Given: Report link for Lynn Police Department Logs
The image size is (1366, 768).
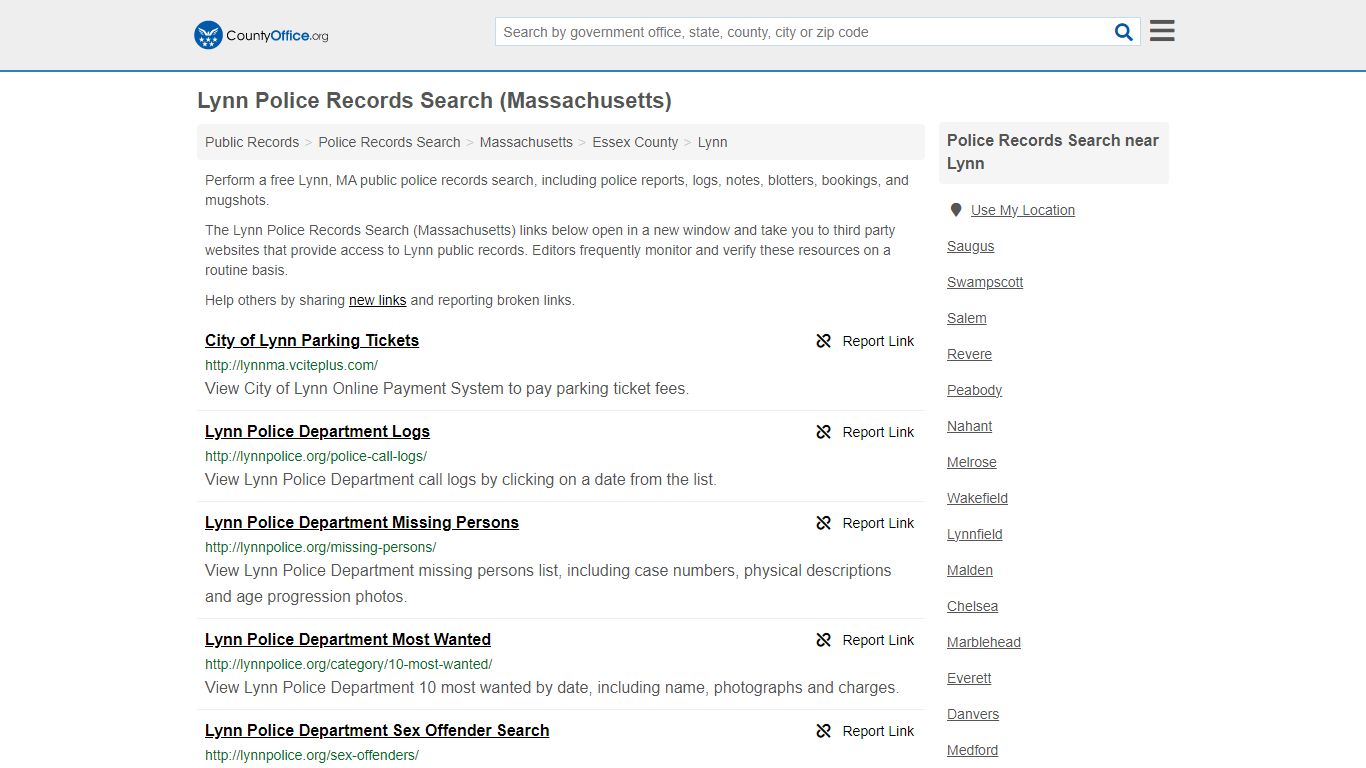Looking at the screenshot, I should (865, 432).
